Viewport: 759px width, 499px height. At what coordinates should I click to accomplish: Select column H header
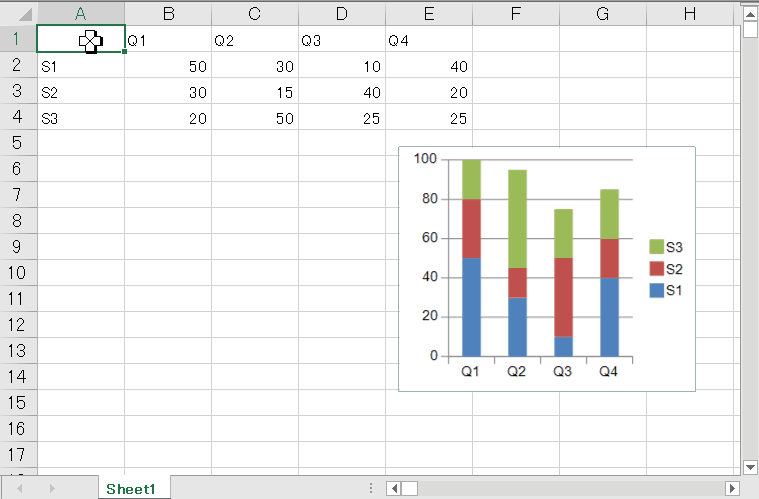690,14
